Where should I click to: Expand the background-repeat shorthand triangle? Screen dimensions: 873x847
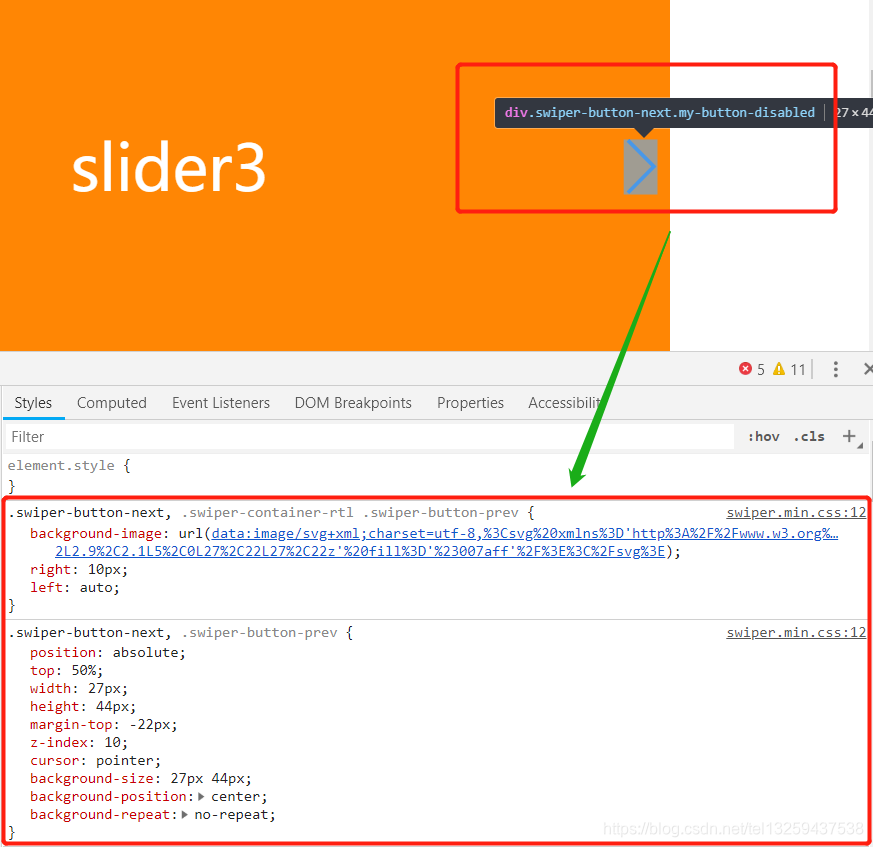point(184,814)
